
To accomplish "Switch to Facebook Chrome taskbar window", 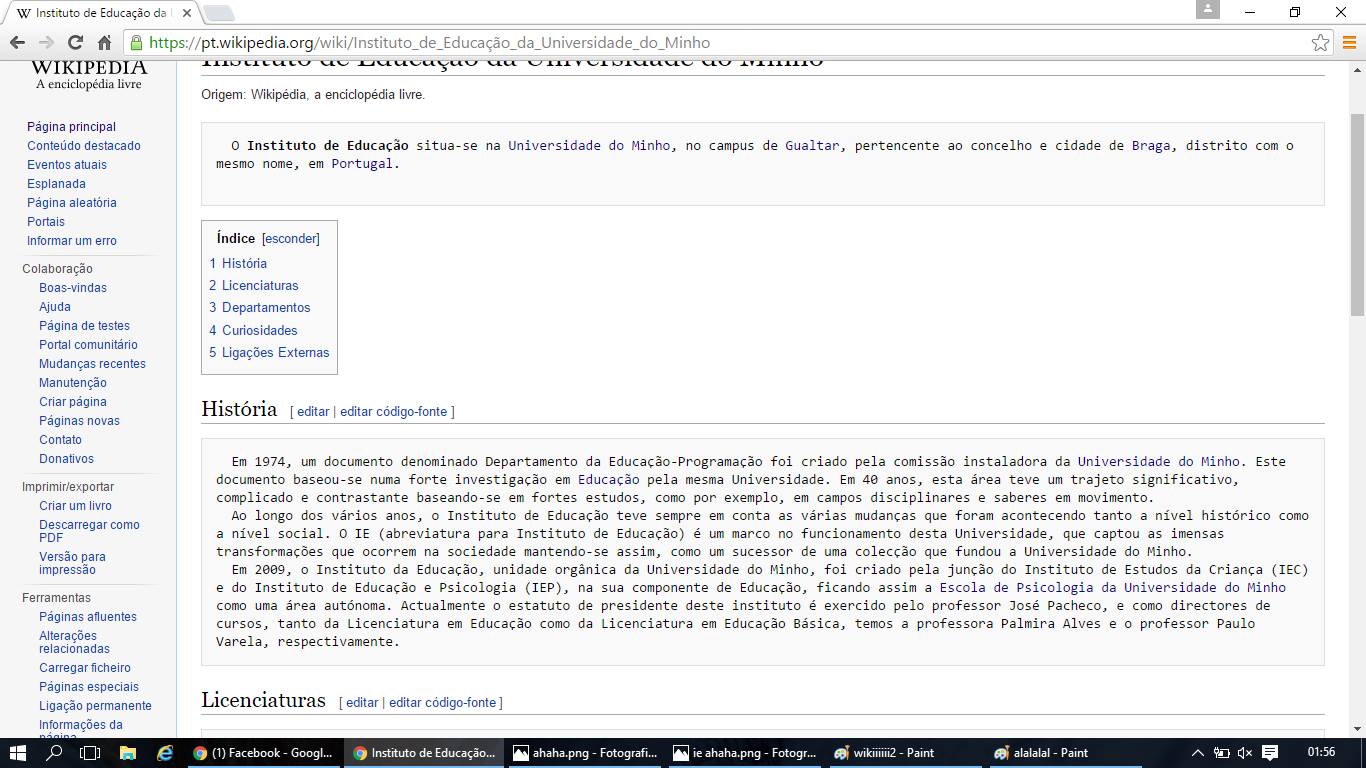I will click(x=263, y=753).
